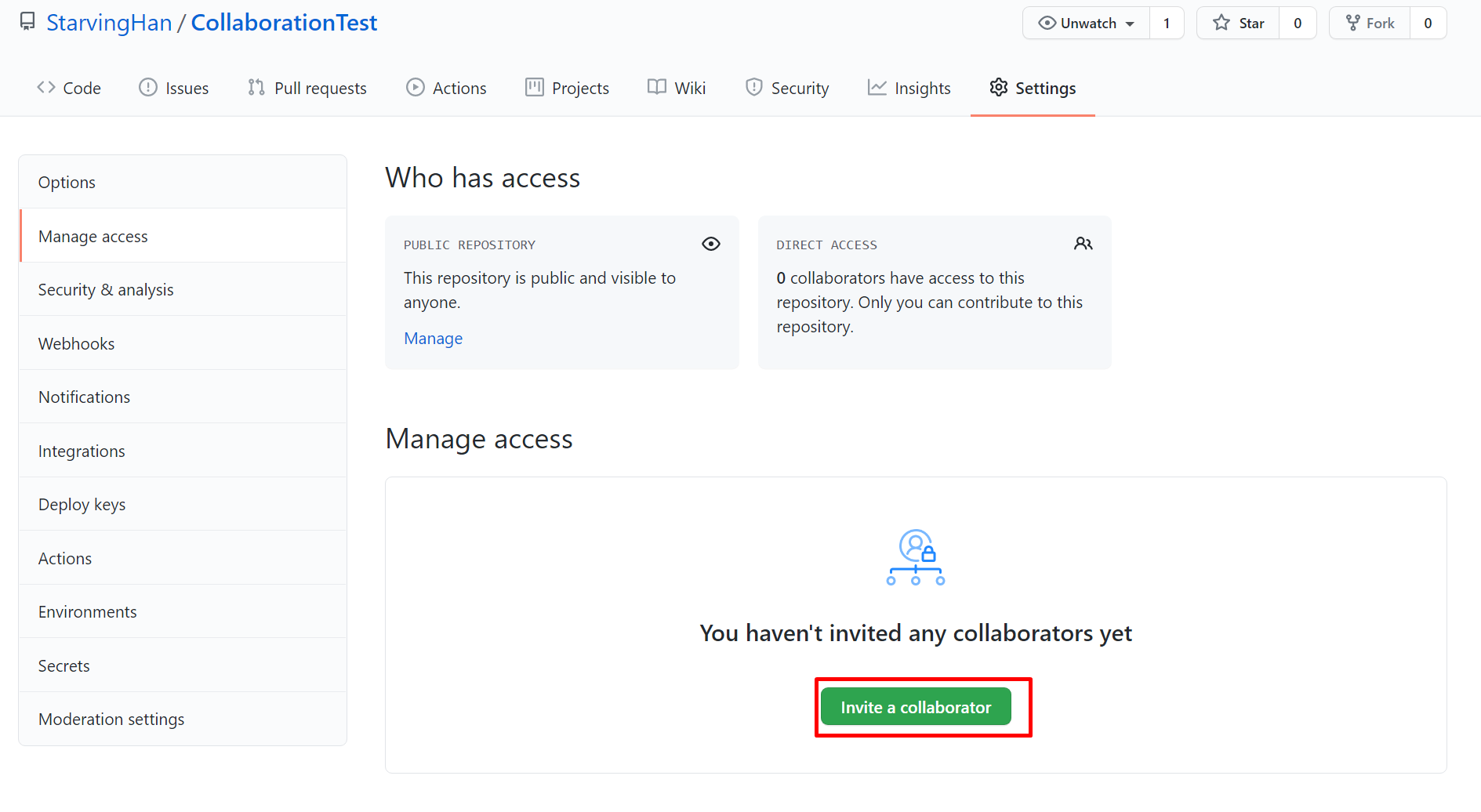The image size is (1481, 812).
Task: Click the Settings gear icon
Action: [x=999, y=87]
